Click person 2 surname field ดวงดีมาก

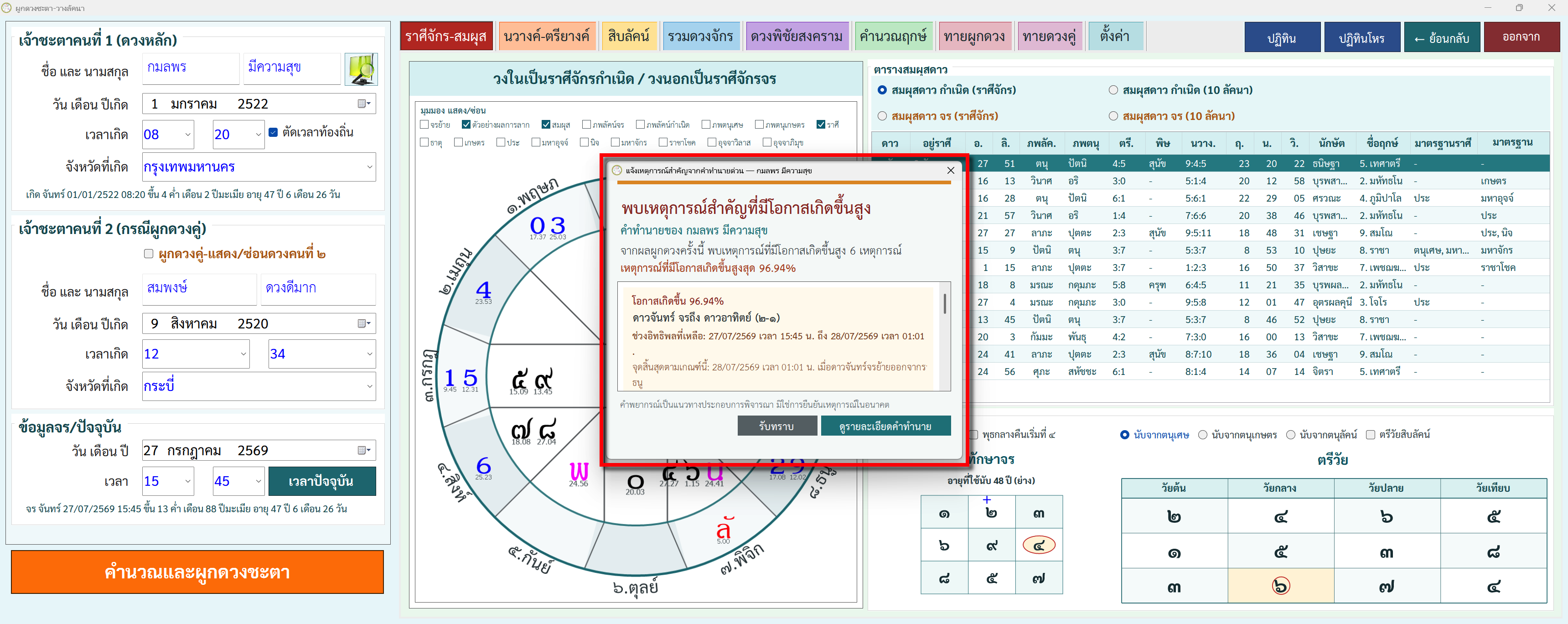318,289
